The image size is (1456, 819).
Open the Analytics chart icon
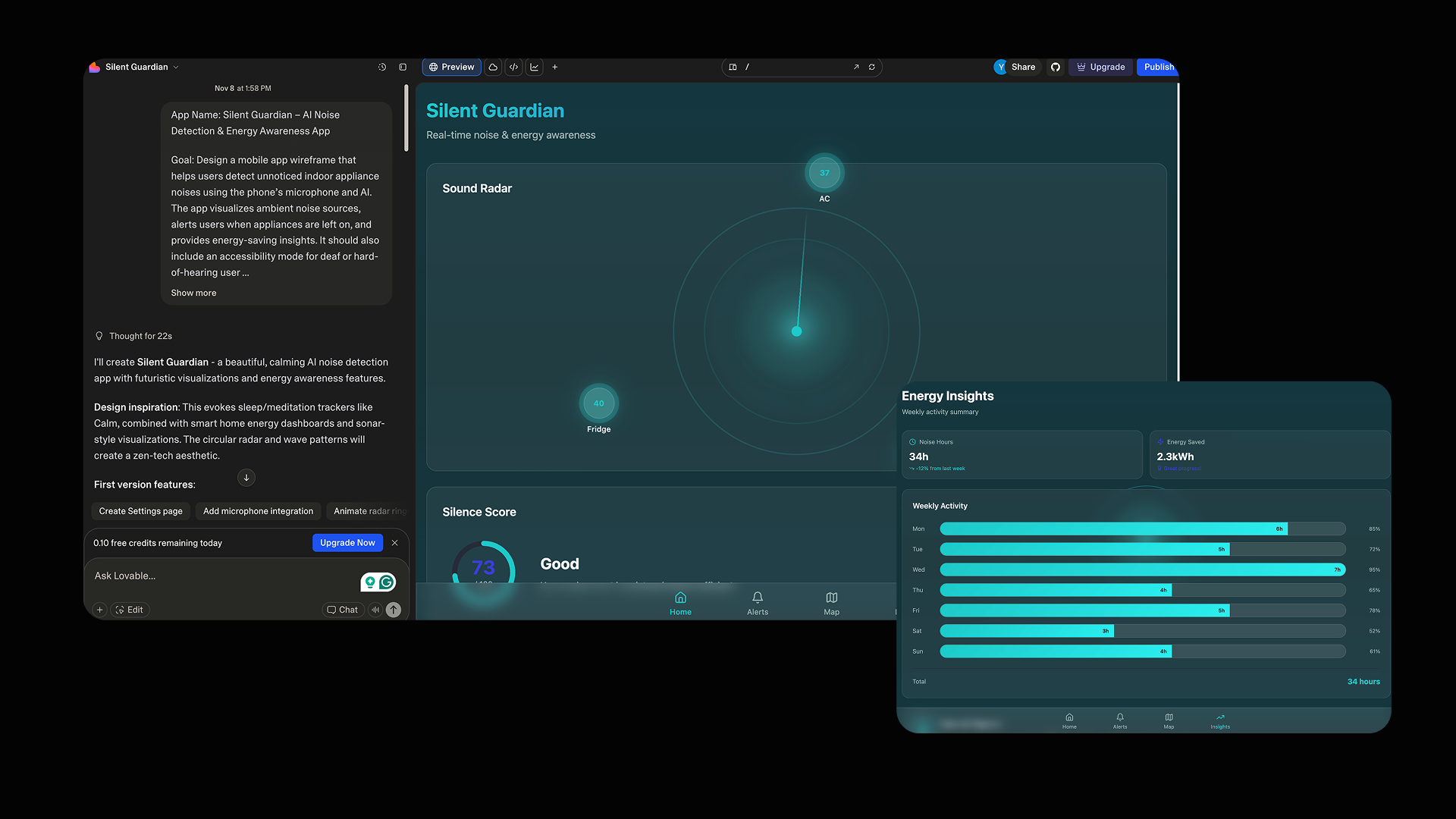point(535,67)
